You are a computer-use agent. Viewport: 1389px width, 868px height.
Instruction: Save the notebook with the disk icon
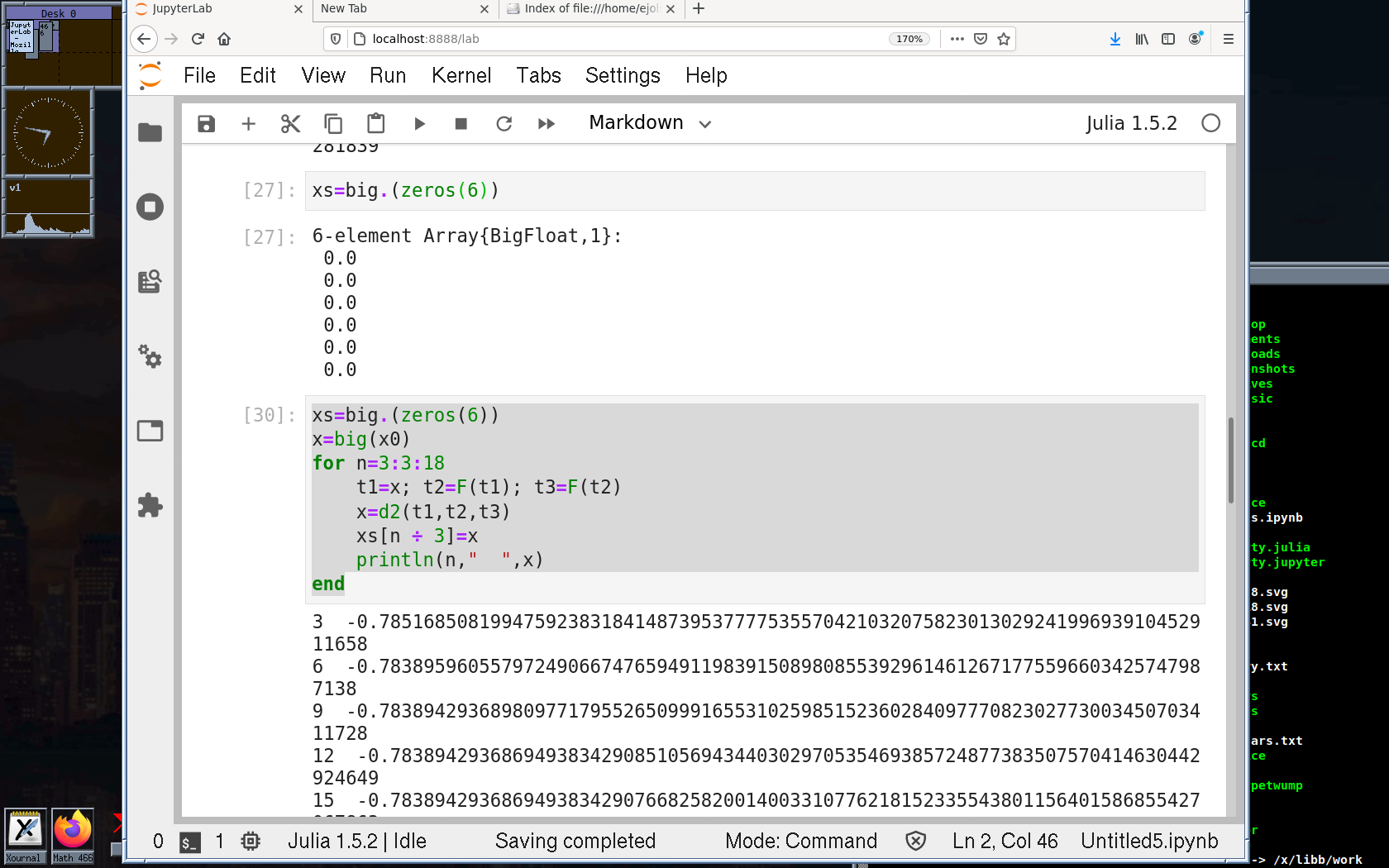pyautogui.click(x=206, y=124)
